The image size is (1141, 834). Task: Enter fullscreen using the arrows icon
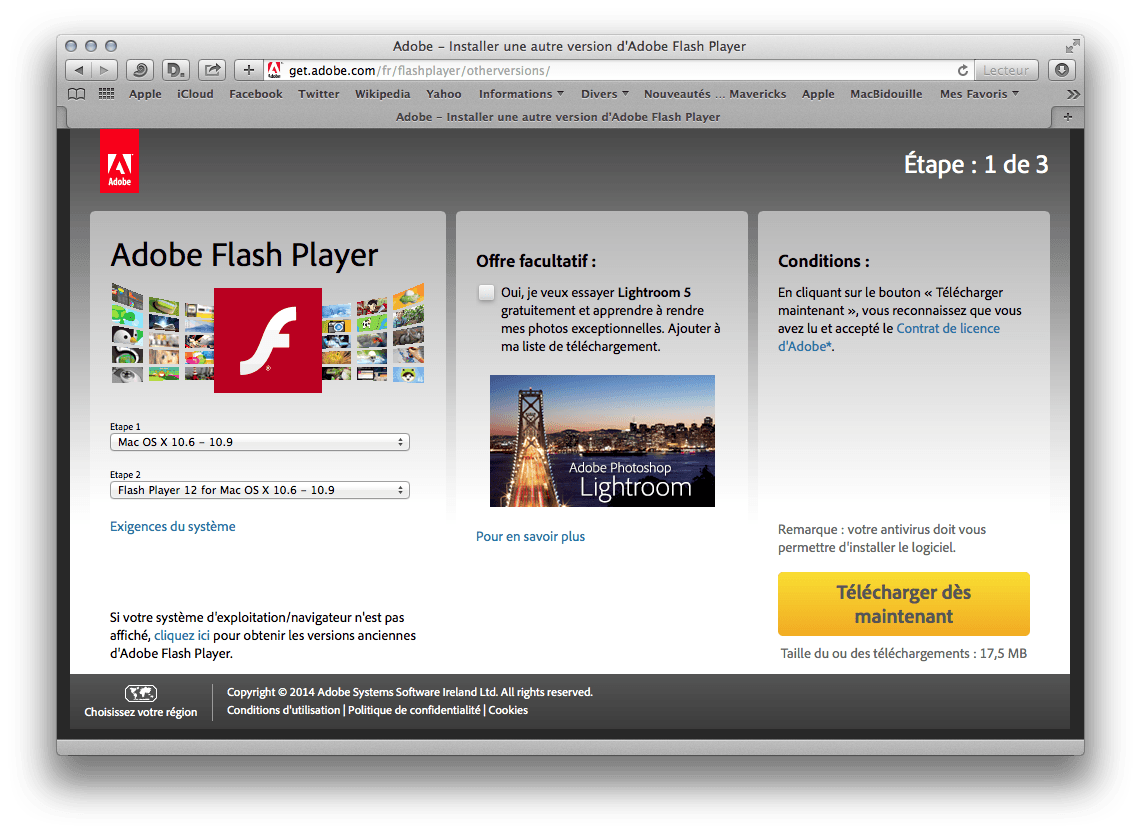pos(1072,46)
